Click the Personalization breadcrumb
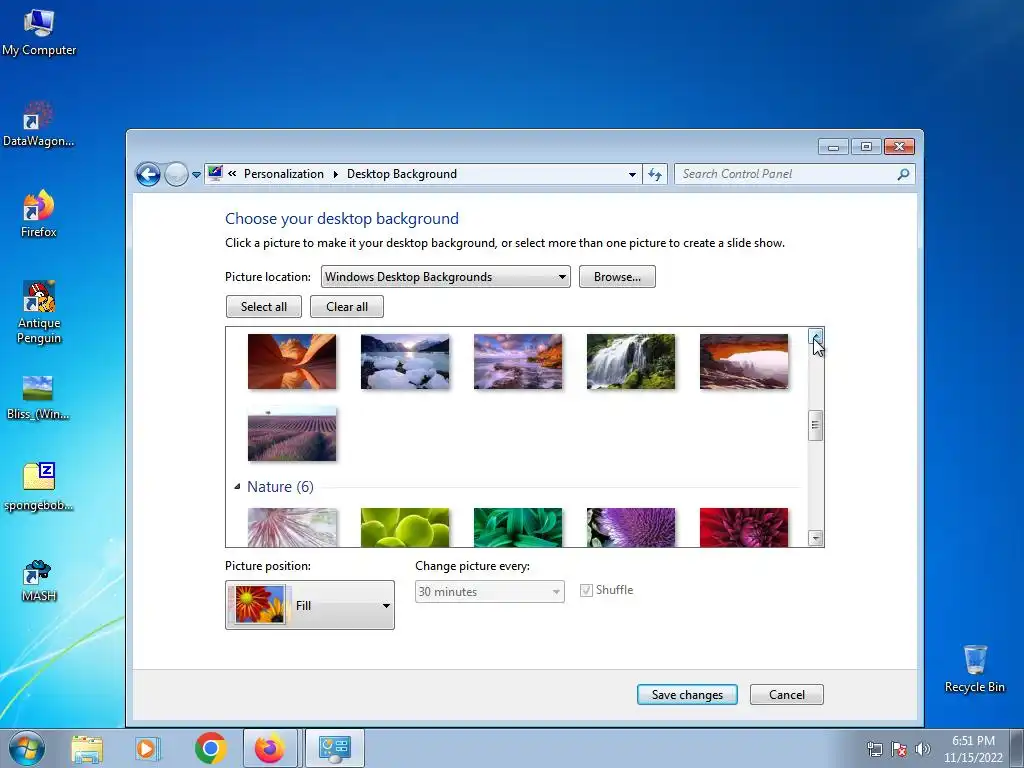Viewport: 1024px width, 768px height. (x=283, y=174)
